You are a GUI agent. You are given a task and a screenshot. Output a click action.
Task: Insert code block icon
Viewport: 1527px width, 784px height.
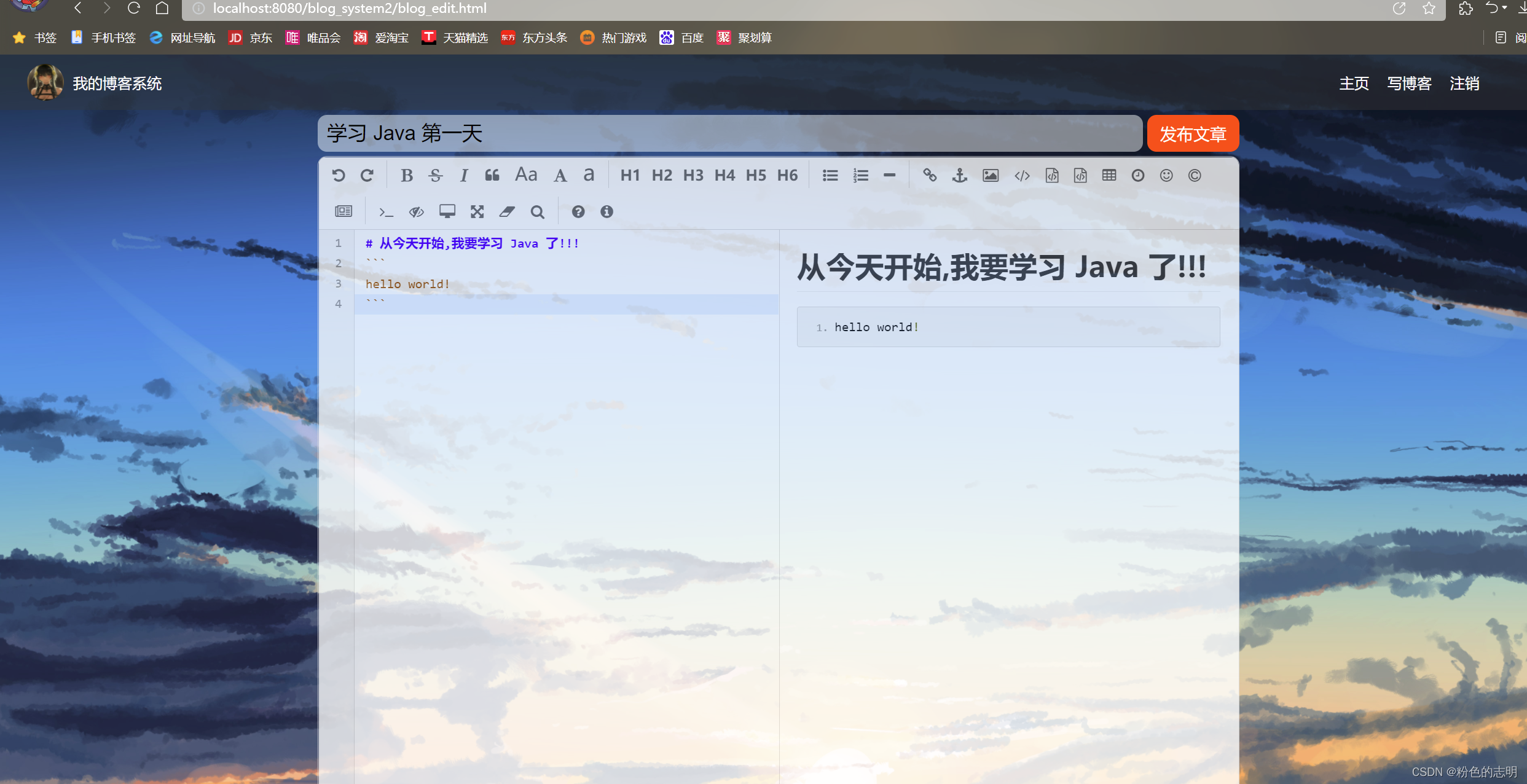1080,176
